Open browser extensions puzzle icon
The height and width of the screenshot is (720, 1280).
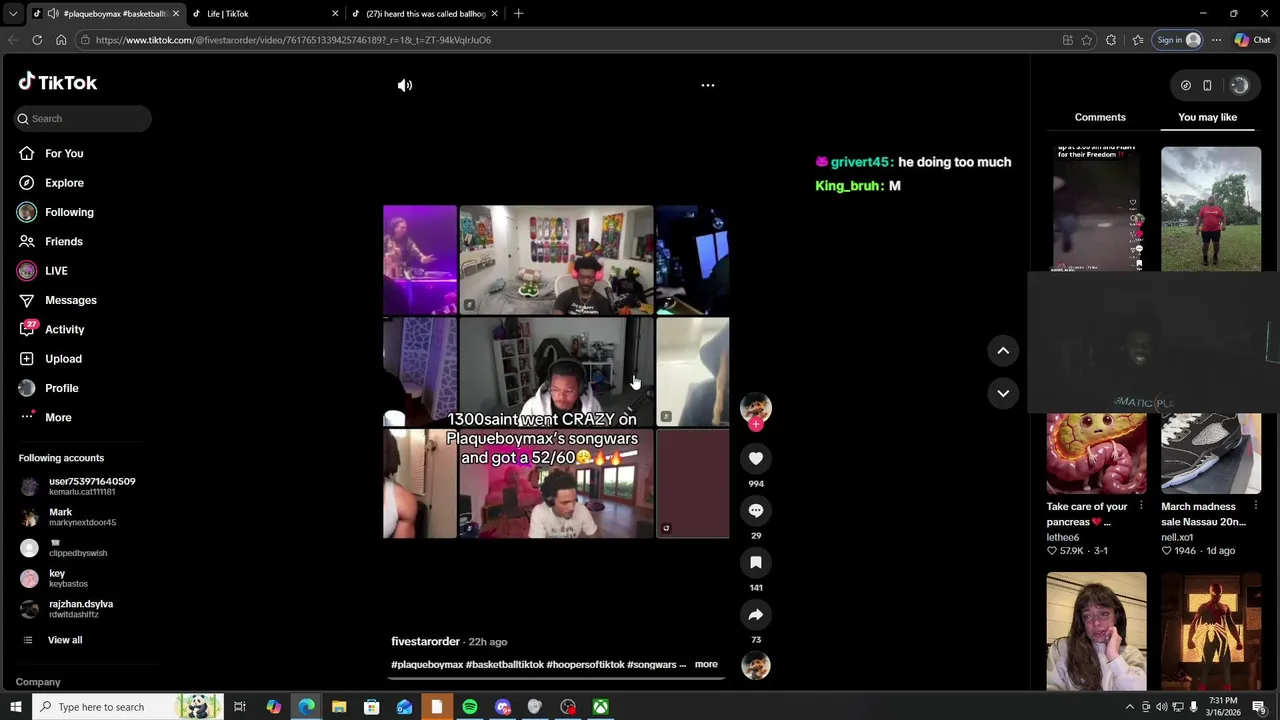coord(1111,40)
